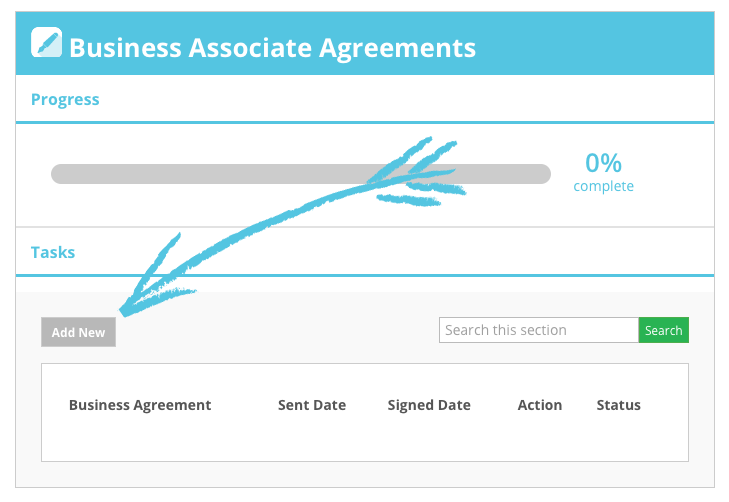
Task: Sort by Business Agreement column
Action: click(x=140, y=405)
